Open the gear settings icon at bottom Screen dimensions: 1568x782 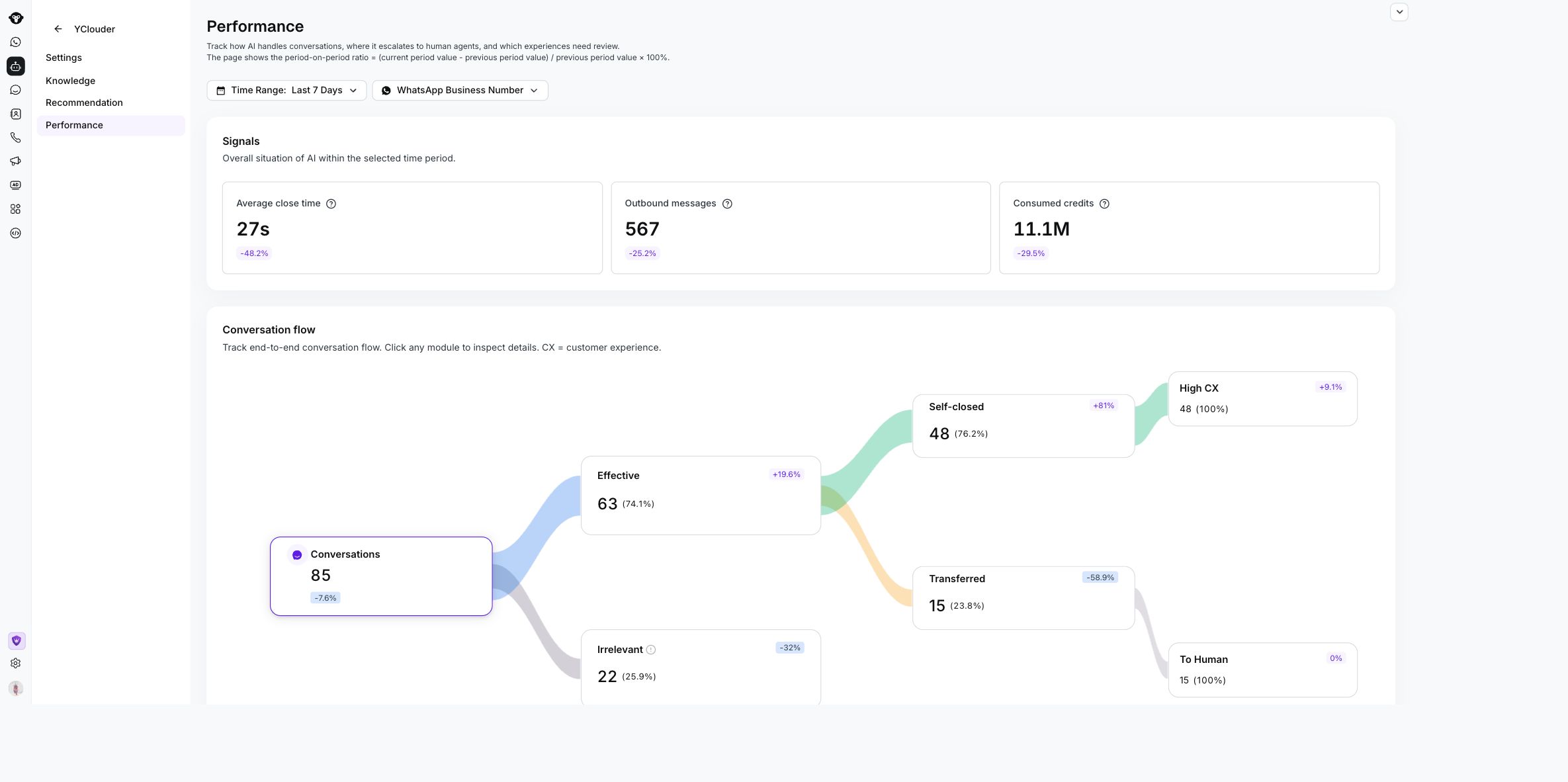pos(16,663)
